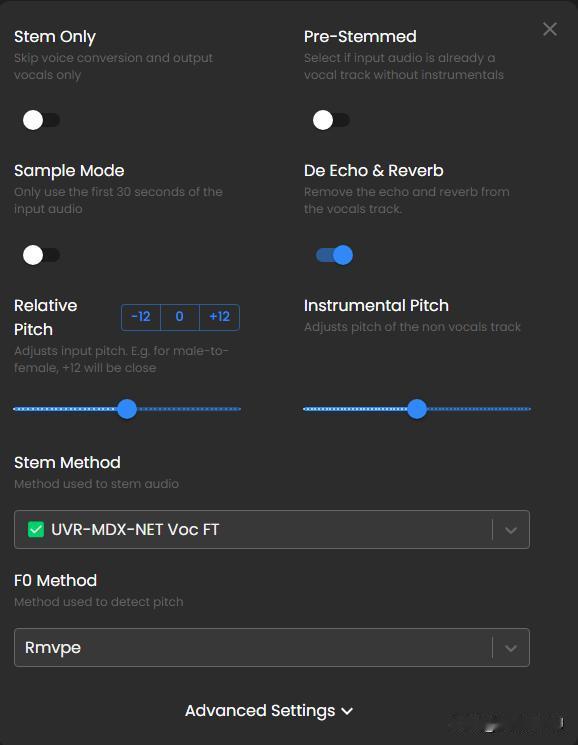Click right end of Instrumental Pitch track
Viewport: 578px width, 745px height.
click(x=528, y=409)
